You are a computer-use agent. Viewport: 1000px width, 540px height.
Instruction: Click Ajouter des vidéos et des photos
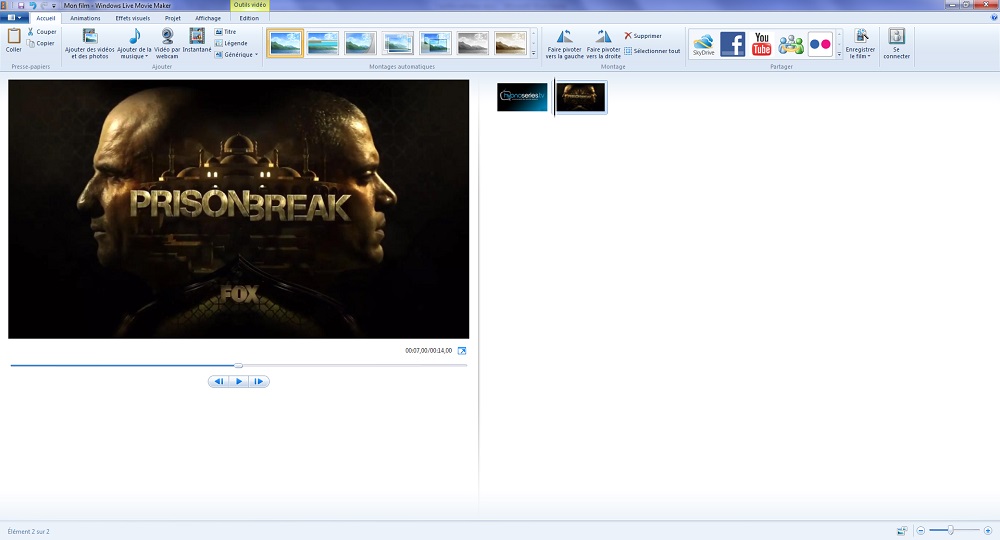(x=90, y=43)
